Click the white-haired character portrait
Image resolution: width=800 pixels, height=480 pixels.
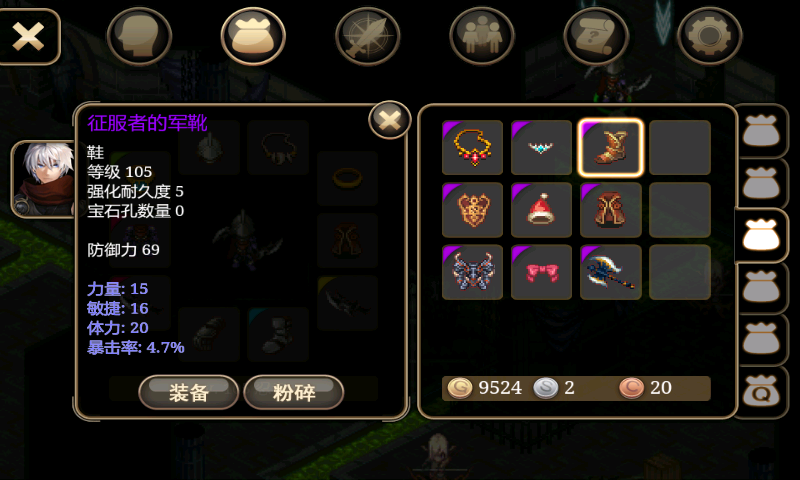(x=44, y=179)
